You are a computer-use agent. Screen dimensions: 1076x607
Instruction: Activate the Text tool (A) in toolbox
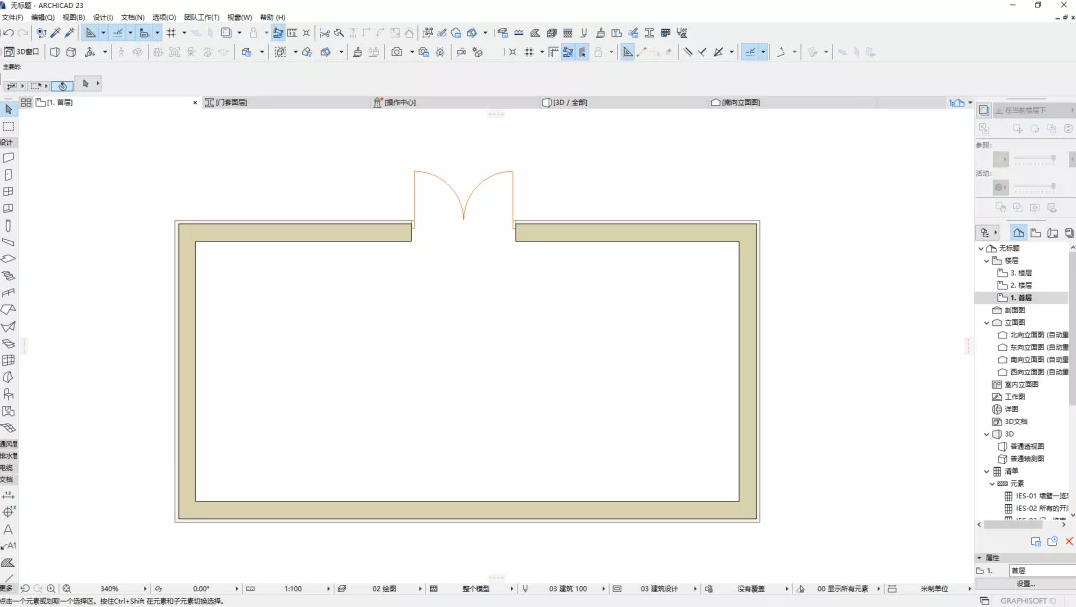tap(8, 529)
